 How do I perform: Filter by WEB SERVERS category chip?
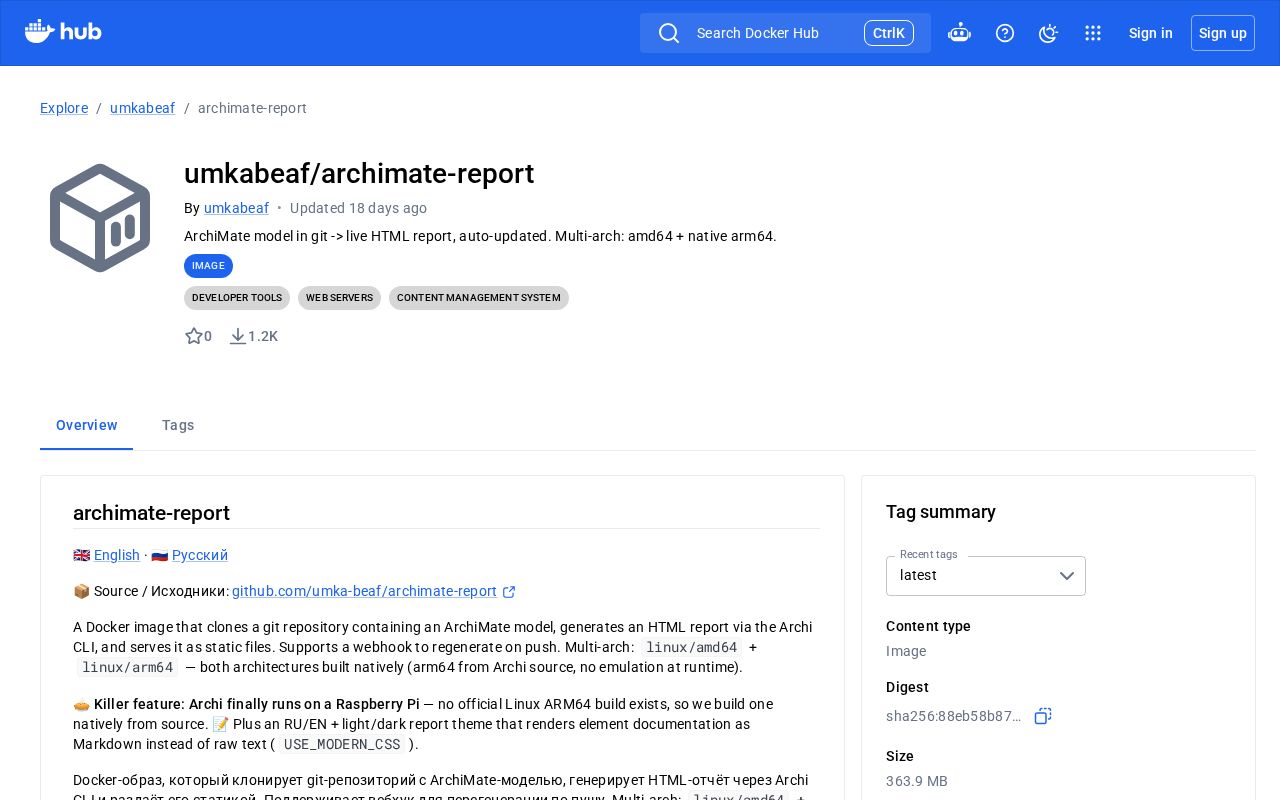coord(339,298)
